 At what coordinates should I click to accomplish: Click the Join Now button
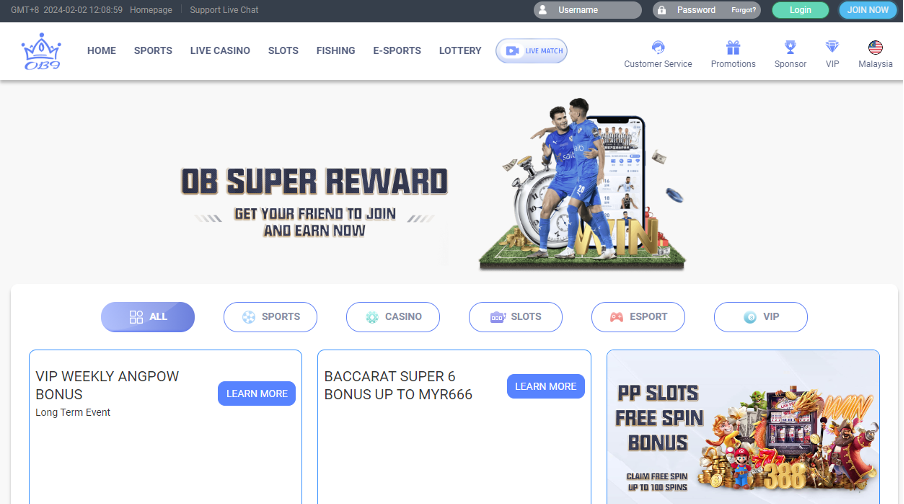868,10
